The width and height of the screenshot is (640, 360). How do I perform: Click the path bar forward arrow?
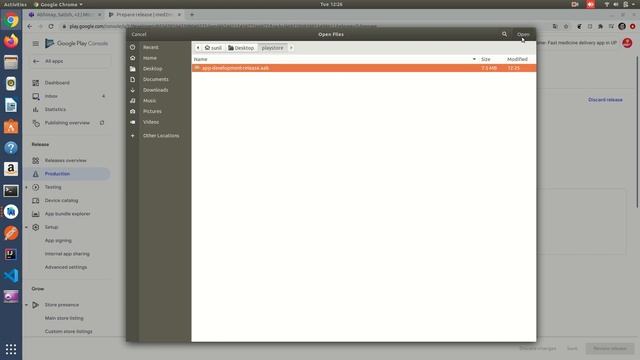click(x=291, y=48)
